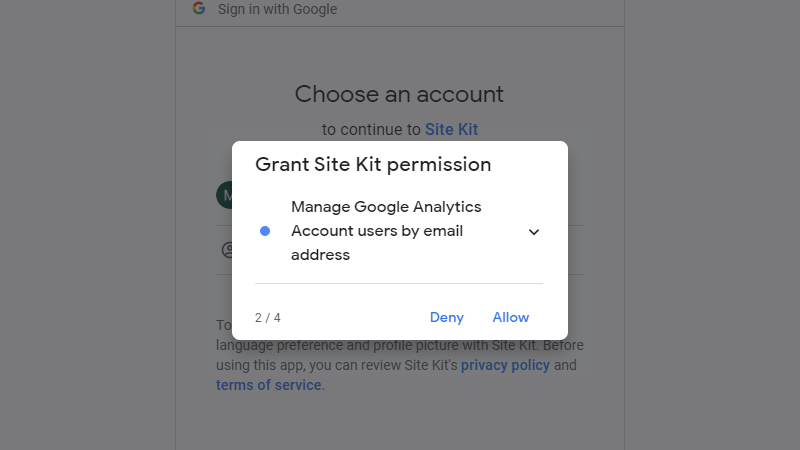Click the 2 / 4 step indicator
The width and height of the screenshot is (800, 450).
pyautogui.click(x=268, y=318)
